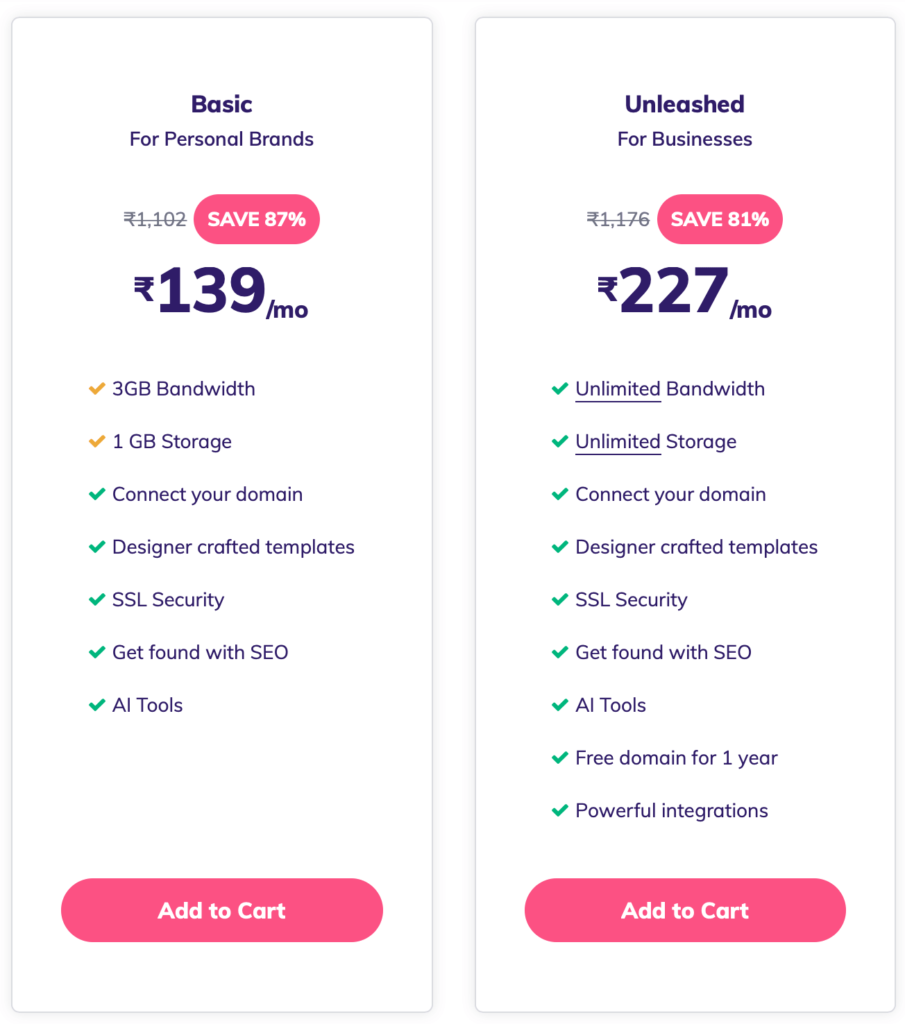Viewport: 905px width, 1024px height.
Task: Click the SAVE 81% badge
Action: (x=720, y=219)
